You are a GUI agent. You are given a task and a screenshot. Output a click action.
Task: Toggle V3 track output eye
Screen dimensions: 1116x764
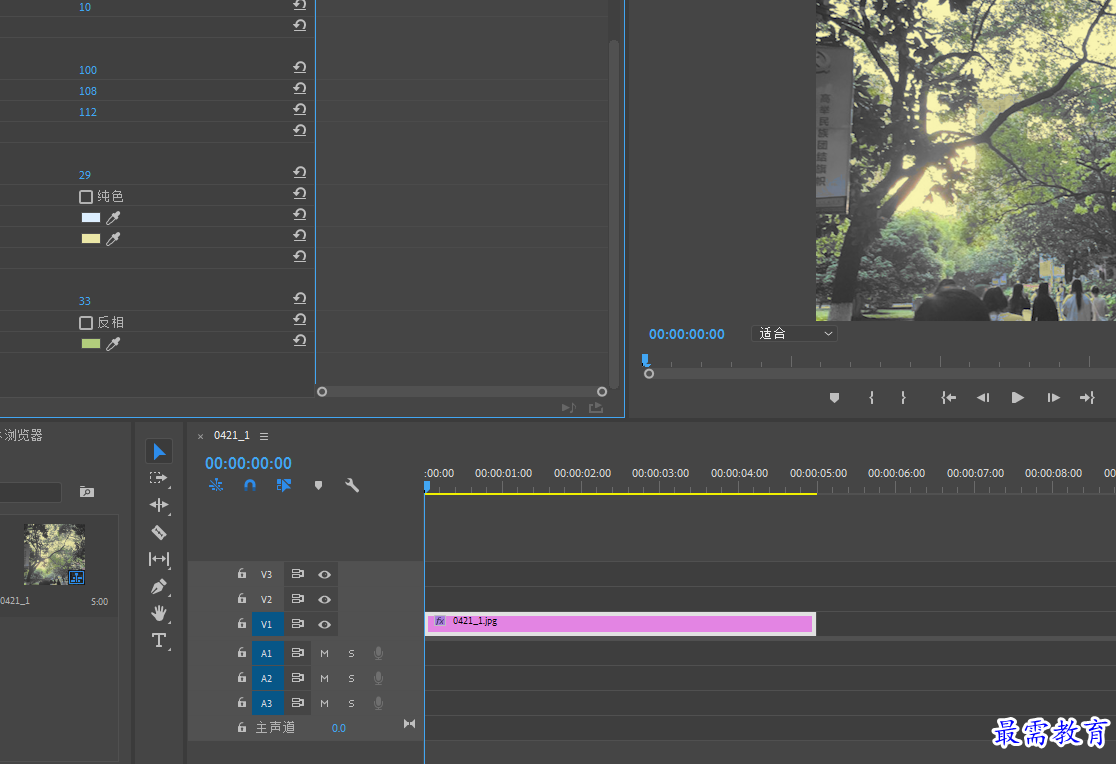pyautogui.click(x=325, y=575)
